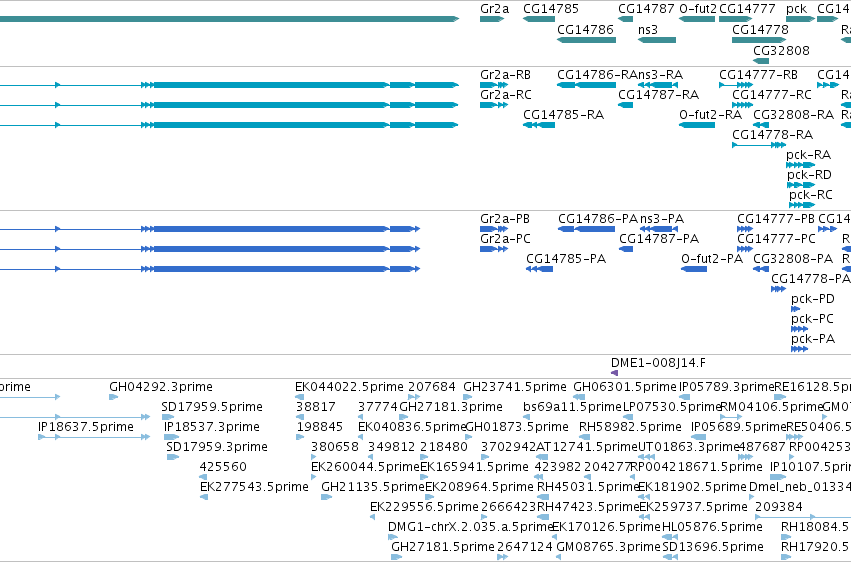Viewport: 851px width, 562px height.
Task: Click the IP05789.3prime EST feature
Action: coord(684,397)
